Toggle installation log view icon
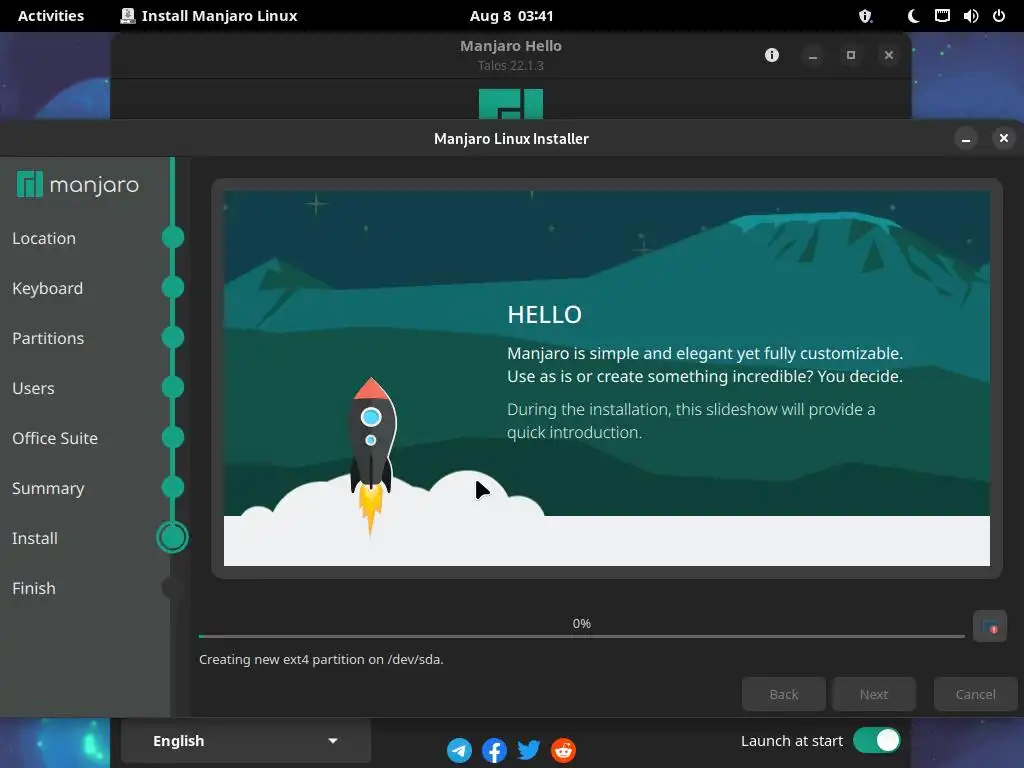Viewport: 1024px width, 768px height. [x=989, y=627]
